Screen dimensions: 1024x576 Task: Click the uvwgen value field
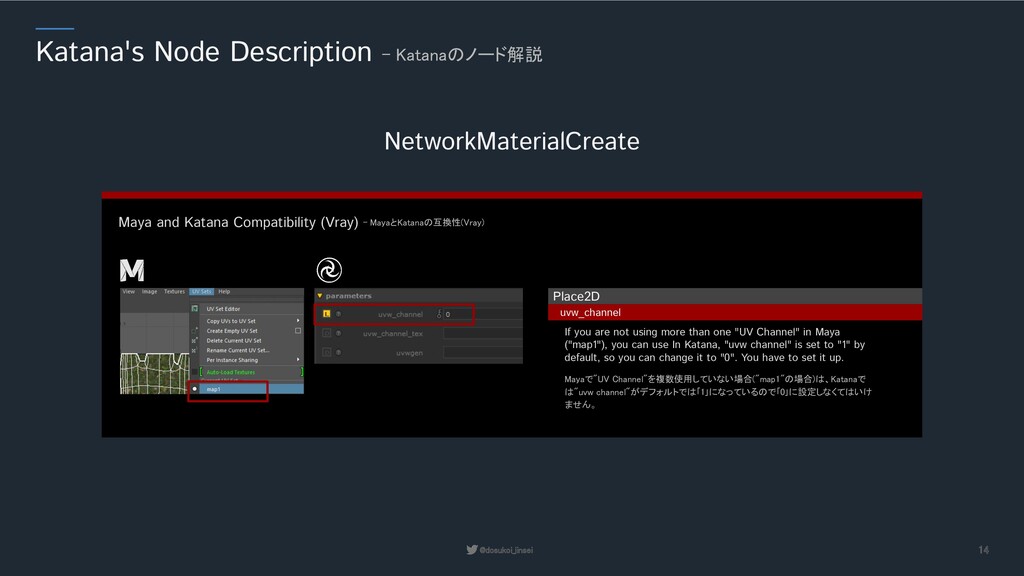(x=482, y=353)
